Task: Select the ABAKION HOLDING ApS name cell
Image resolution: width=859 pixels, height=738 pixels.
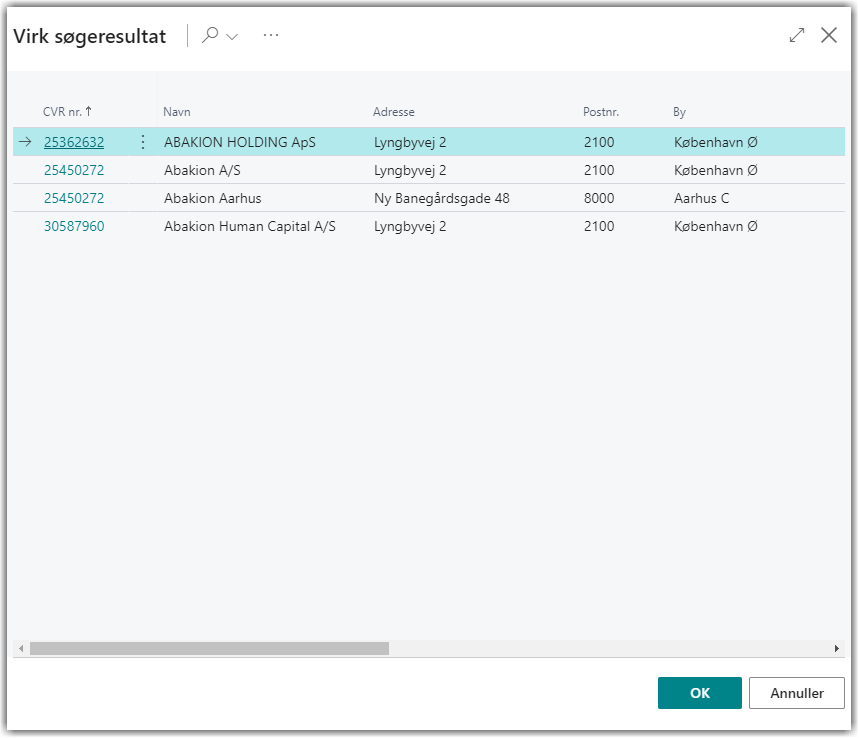Action: tap(240, 142)
